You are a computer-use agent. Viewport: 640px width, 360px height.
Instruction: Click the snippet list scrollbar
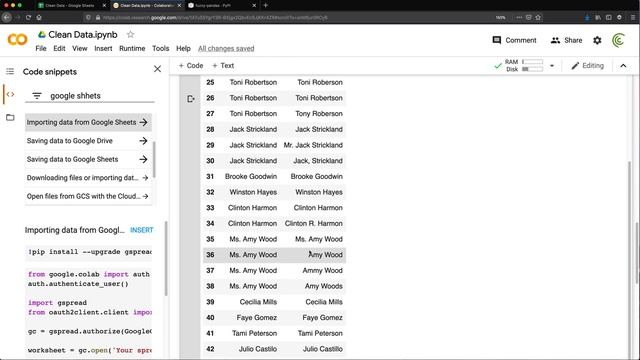[154, 160]
